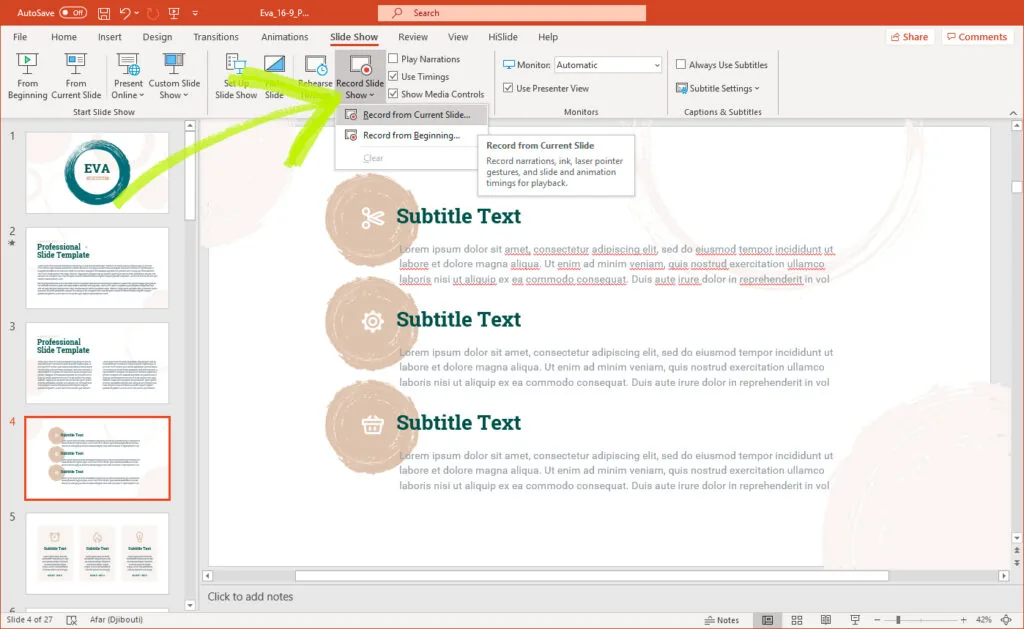Switch to Transitions tab
This screenshot has height=629, width=1024.
(x=216, y=37)
